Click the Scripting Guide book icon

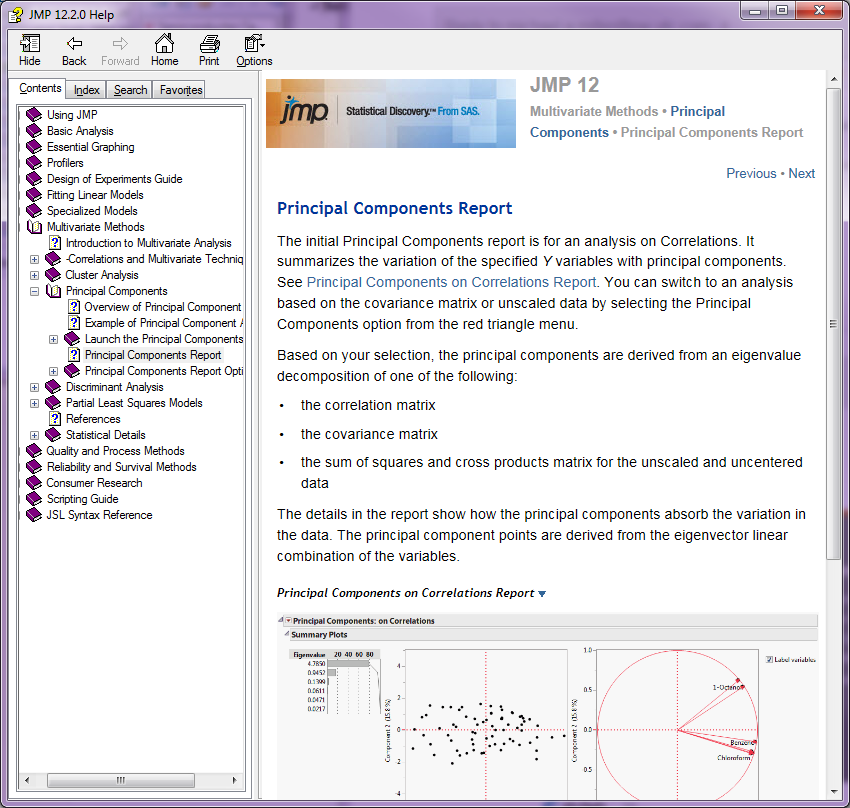[x=34, y=499]
